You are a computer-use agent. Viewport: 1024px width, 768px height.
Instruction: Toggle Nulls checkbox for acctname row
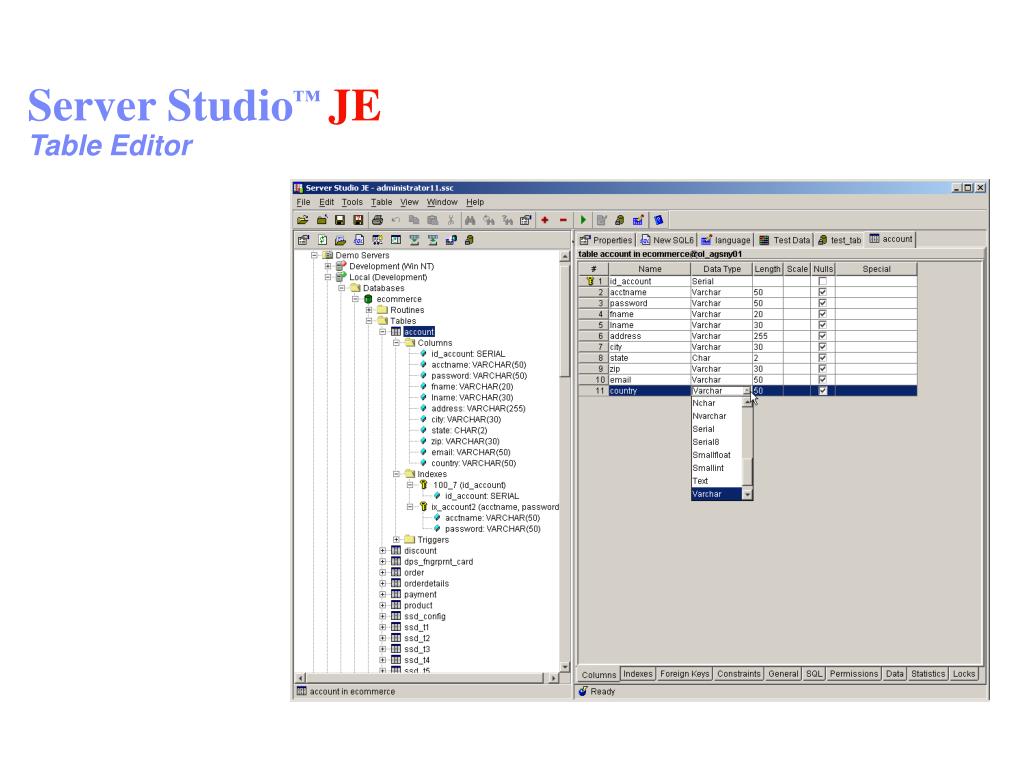(823, 293)
